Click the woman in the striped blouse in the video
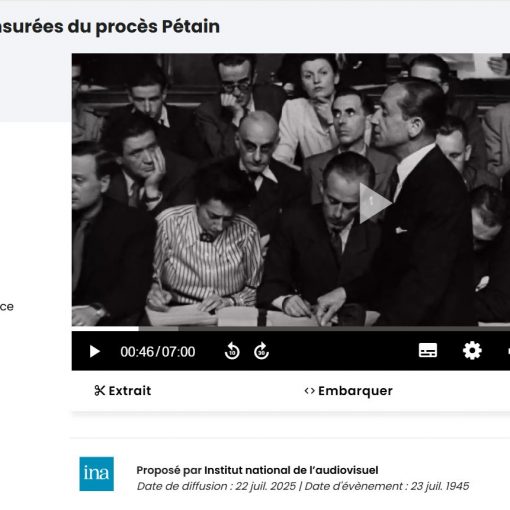 click(207, 247)
